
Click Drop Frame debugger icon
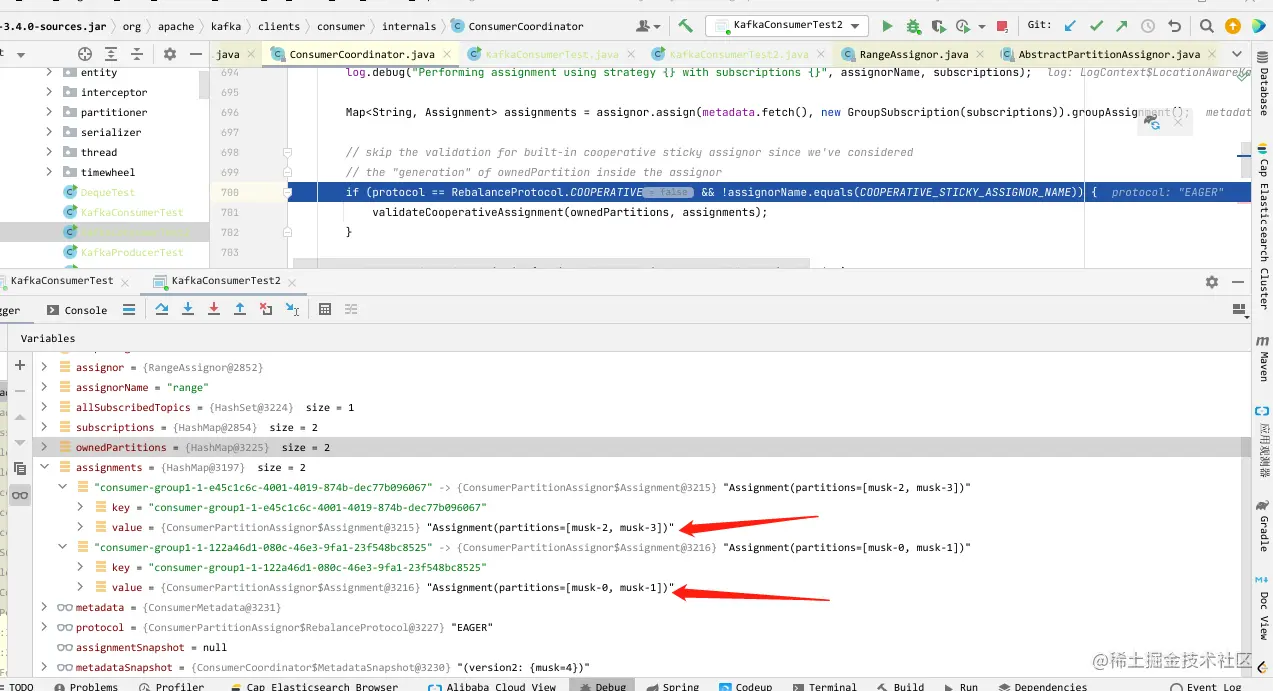pyautogui.click(x=266, y=310)
